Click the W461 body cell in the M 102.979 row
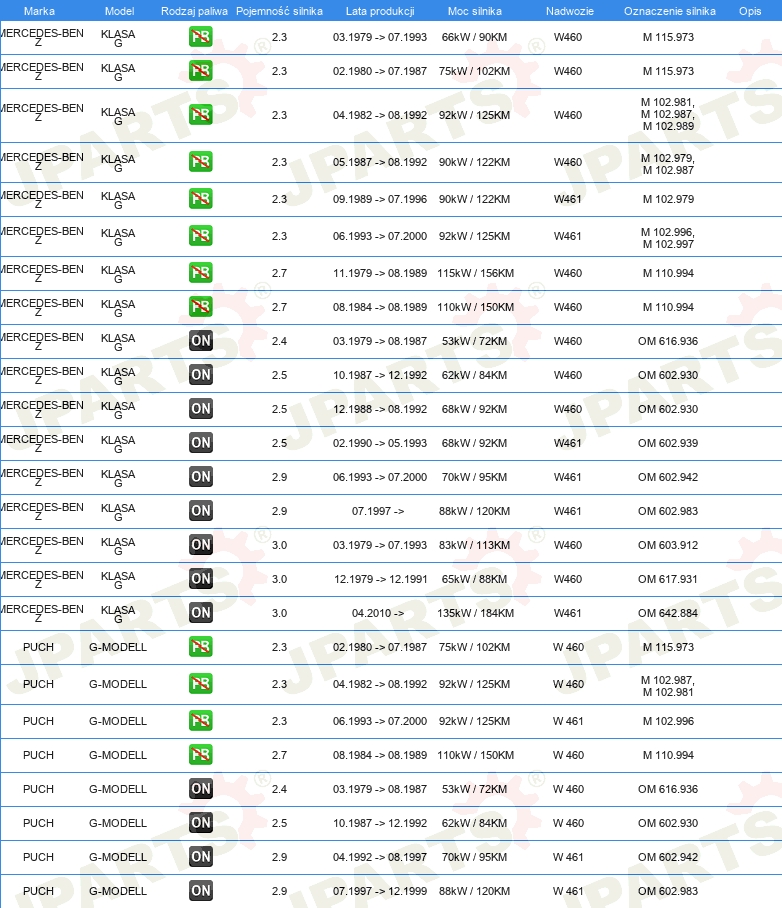This screenshot has height=908, width=782. click(x=567, y=199)
